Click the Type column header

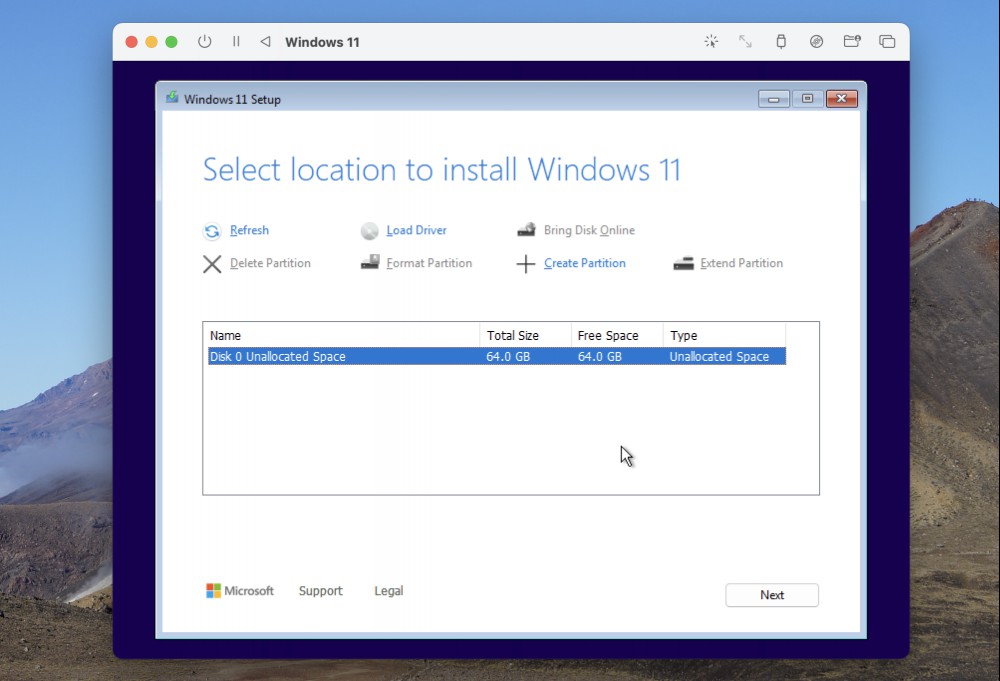point(724,335)
